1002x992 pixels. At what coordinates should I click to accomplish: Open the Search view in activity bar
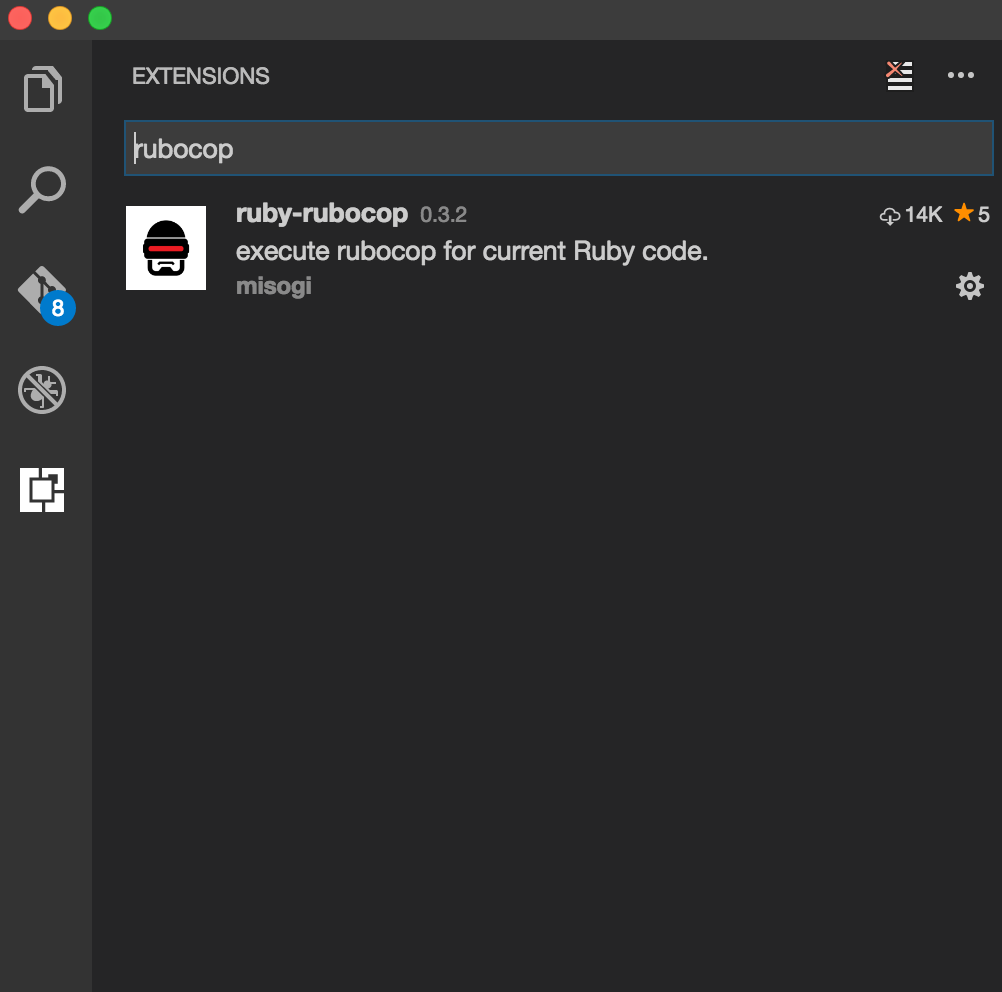(43, 189)
